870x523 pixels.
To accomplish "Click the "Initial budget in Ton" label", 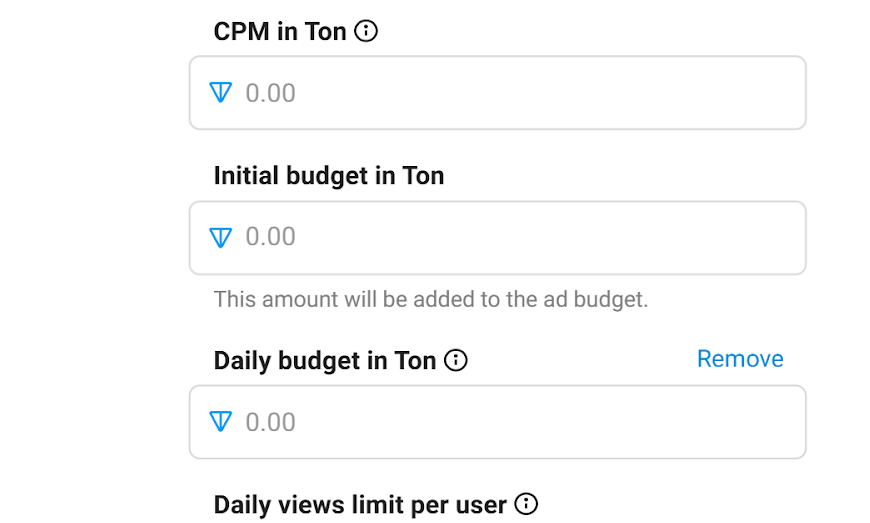I will point(329,176).
